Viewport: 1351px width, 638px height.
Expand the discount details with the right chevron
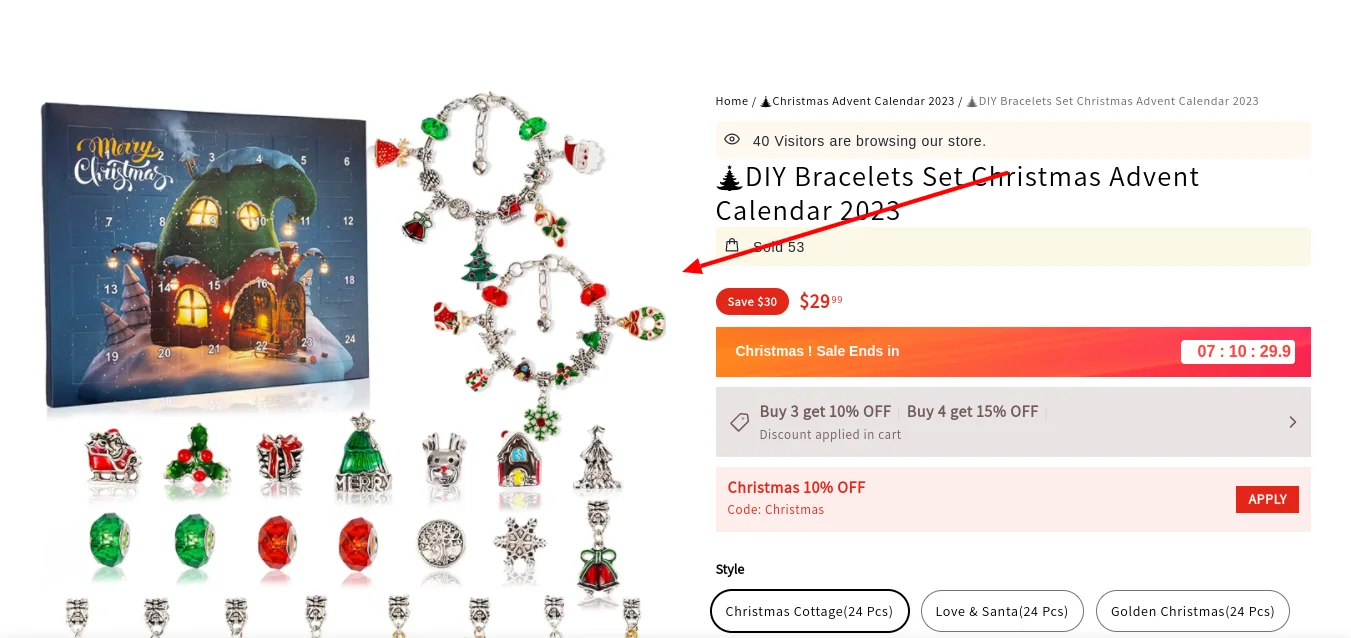(1292, 421)
